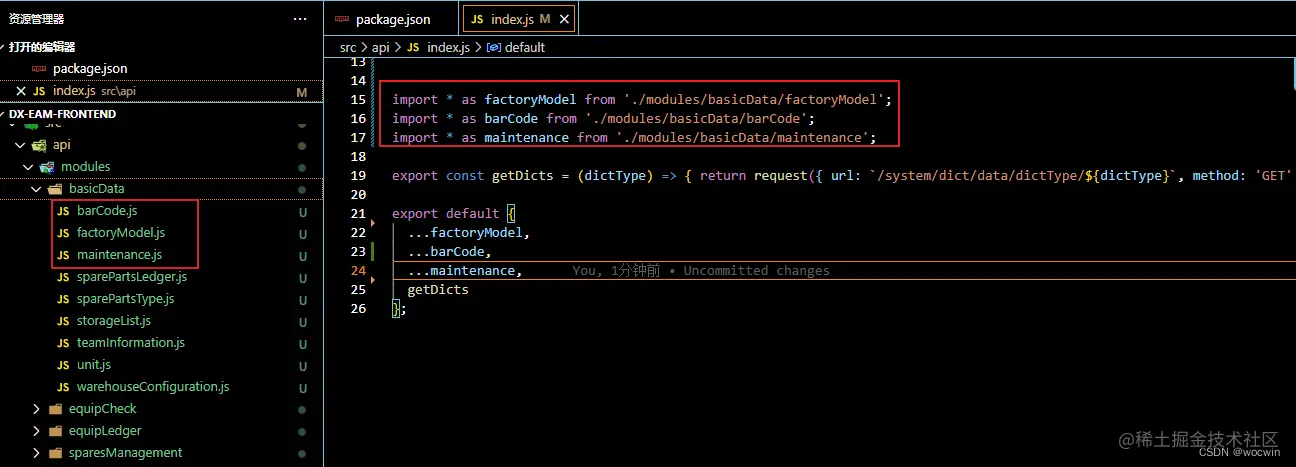This screenshot has width=1296, height=467.
Task: Click line number 19 in the gutter
Action: (x=359, y=176)
